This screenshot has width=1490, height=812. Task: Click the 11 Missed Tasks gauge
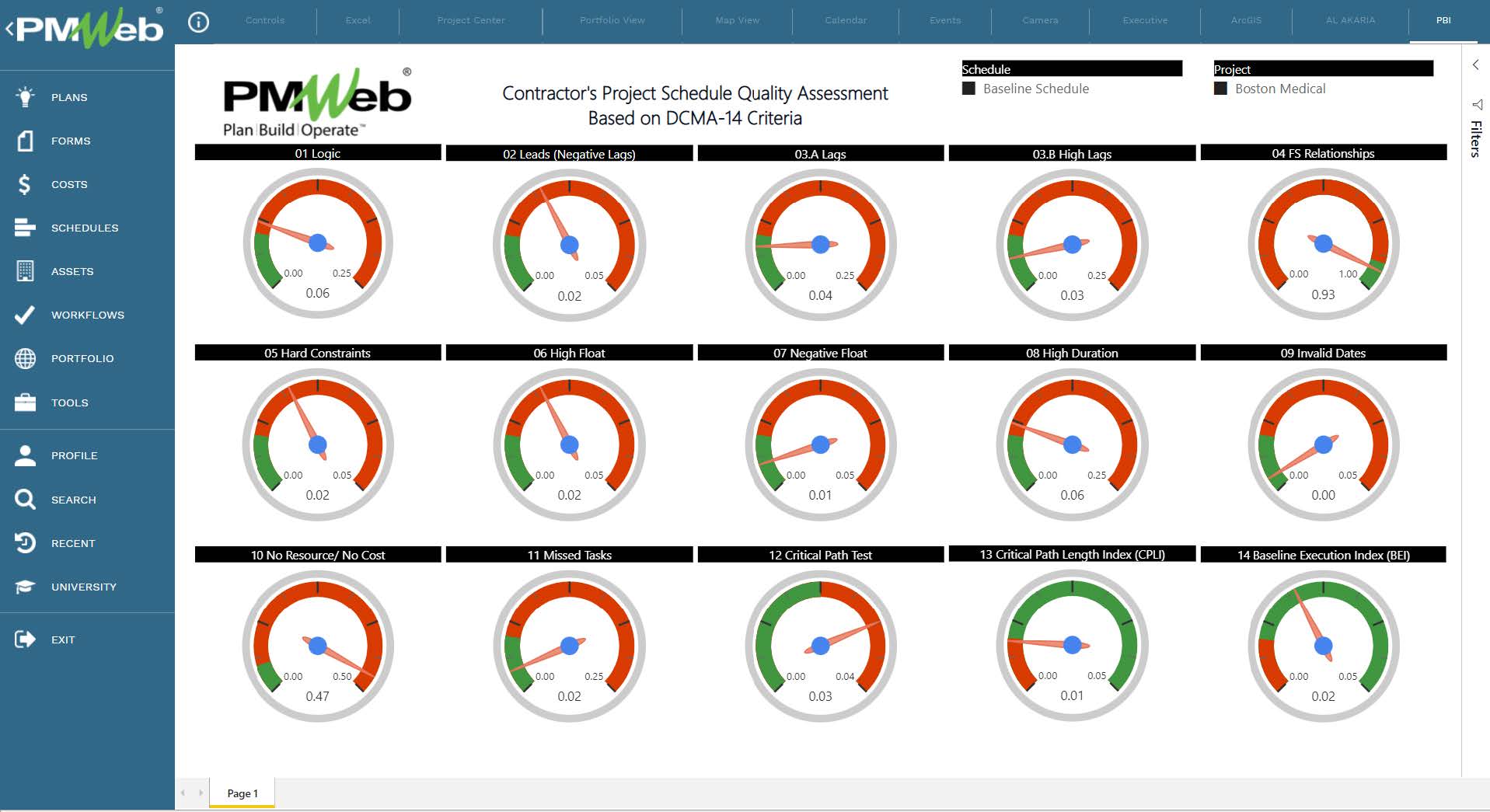[570, 646]
